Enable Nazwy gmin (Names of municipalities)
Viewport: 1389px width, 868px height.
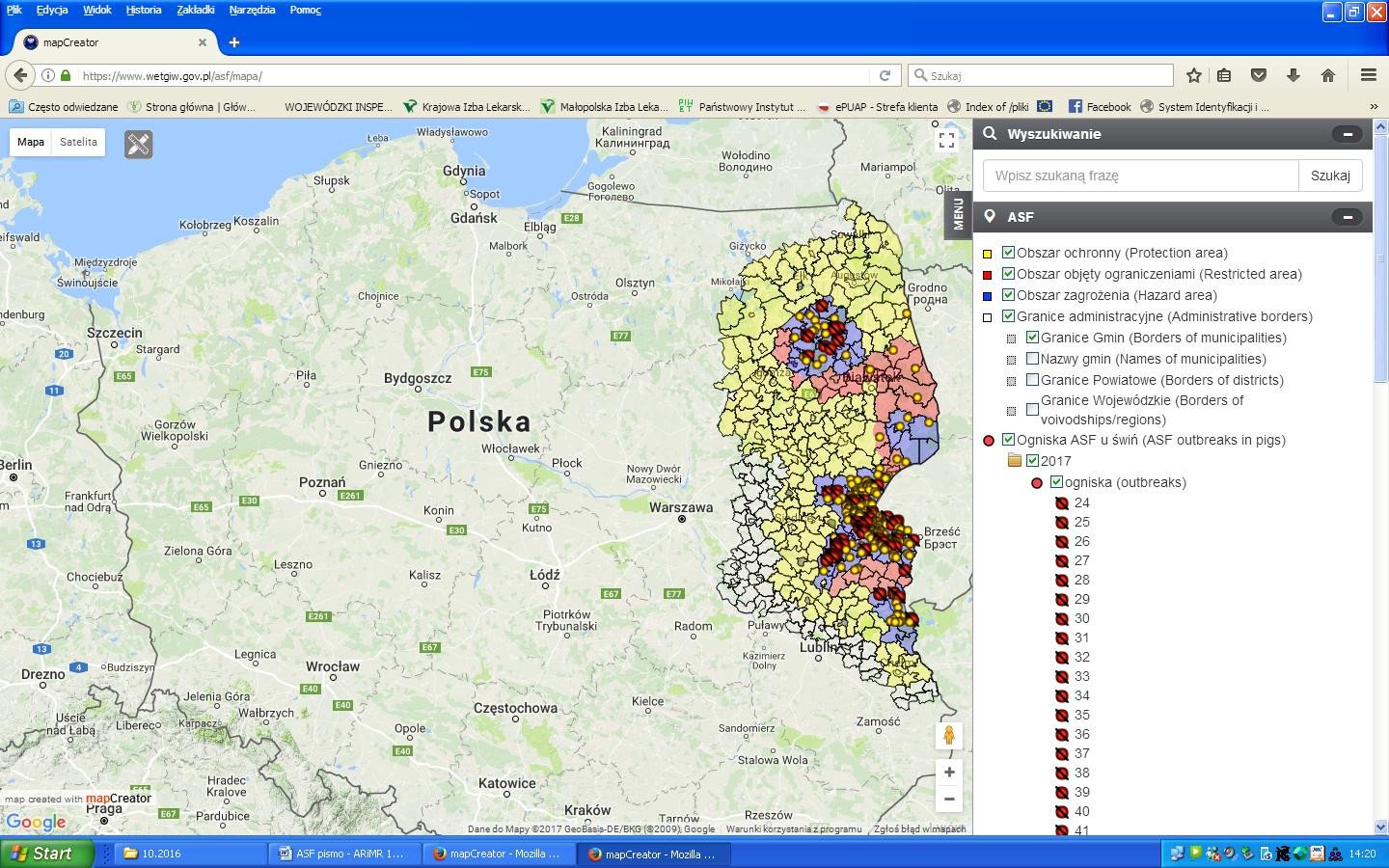pyautogui.click(x=1032, y=359)
